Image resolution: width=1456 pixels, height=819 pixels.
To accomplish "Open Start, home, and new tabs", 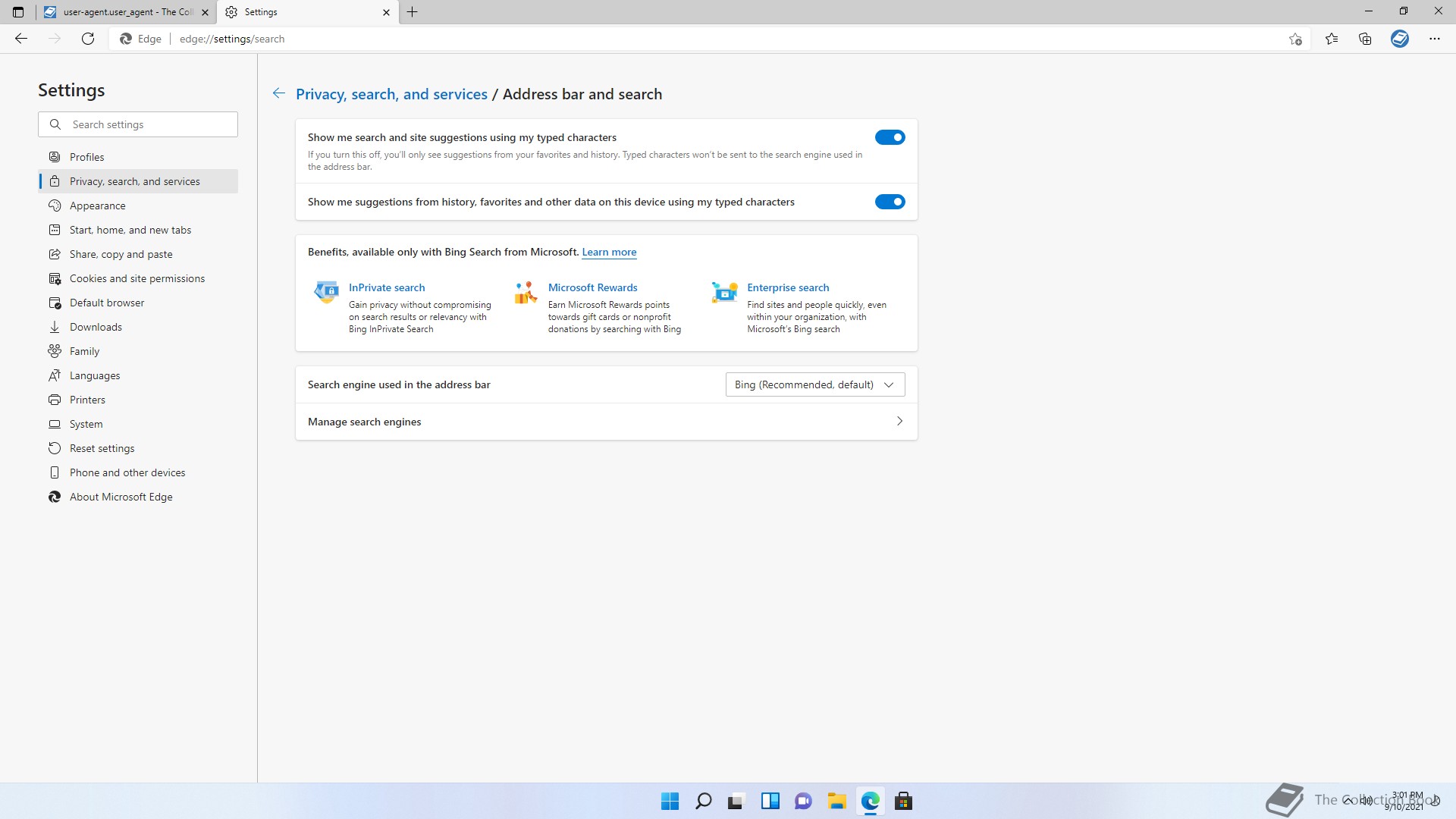I will (x=138, y=230).
